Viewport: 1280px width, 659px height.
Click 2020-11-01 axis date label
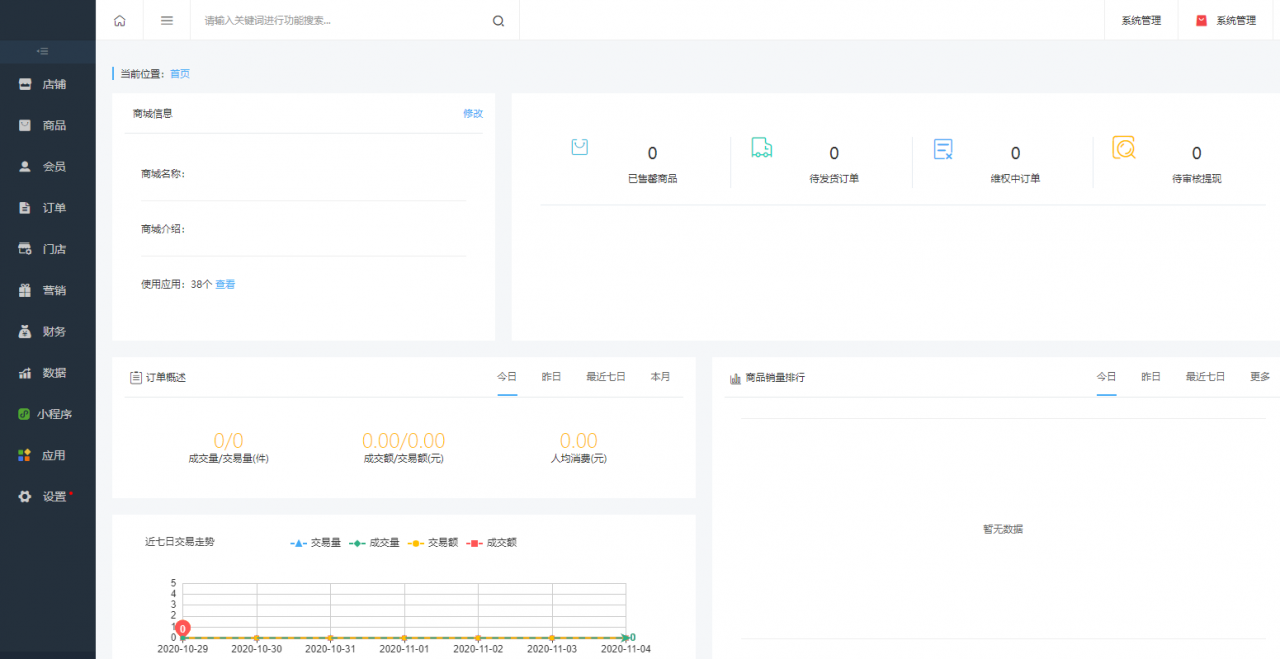(404, 649)
